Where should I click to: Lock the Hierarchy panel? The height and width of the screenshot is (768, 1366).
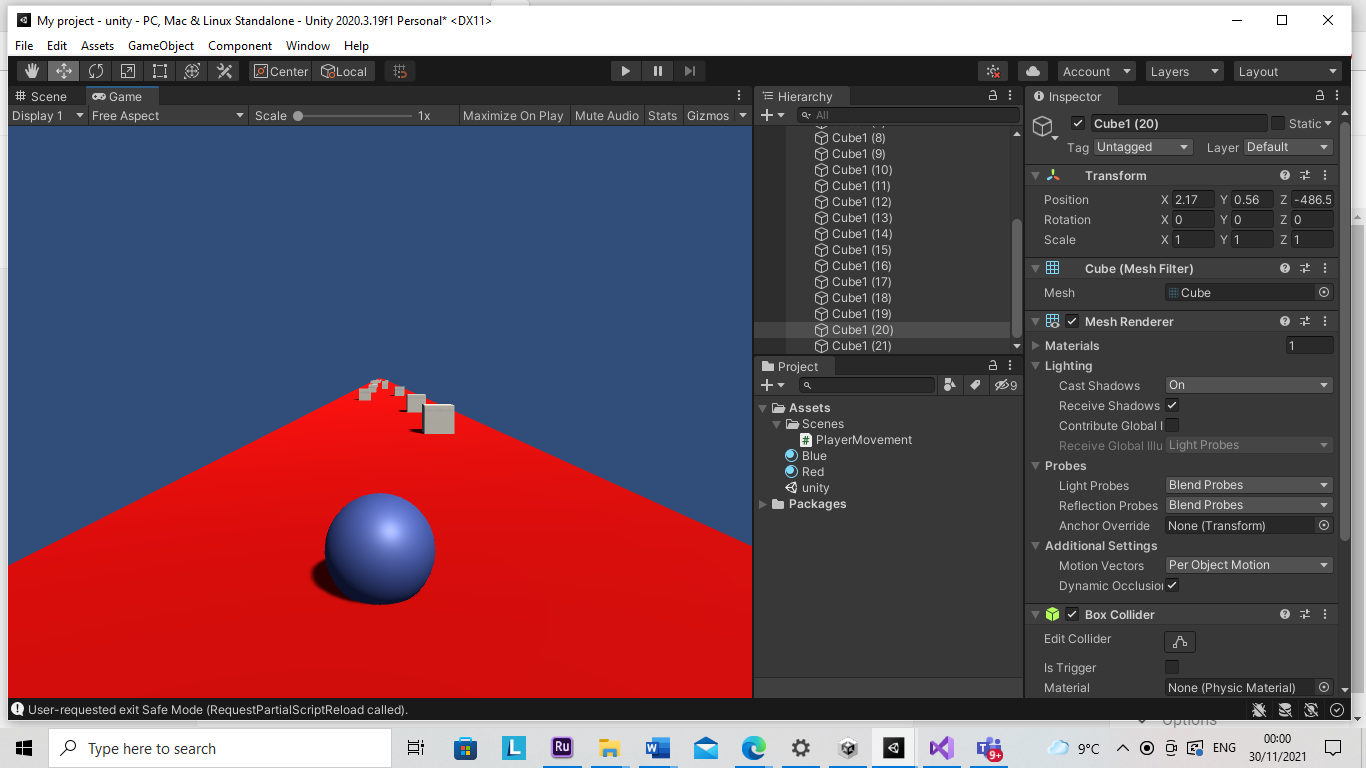[993, 96]
